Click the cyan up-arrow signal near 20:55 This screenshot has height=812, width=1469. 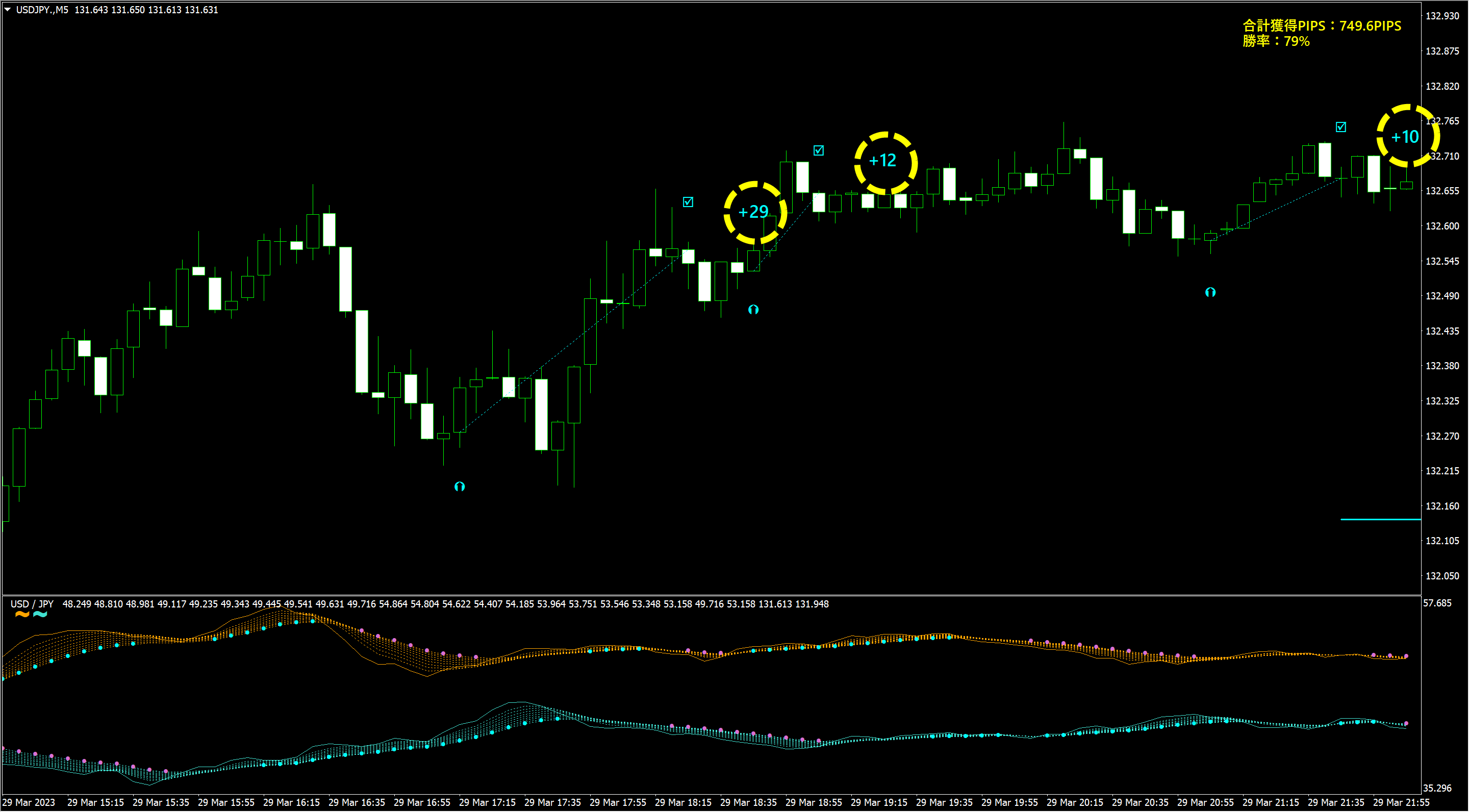(x=1210, y=293)
